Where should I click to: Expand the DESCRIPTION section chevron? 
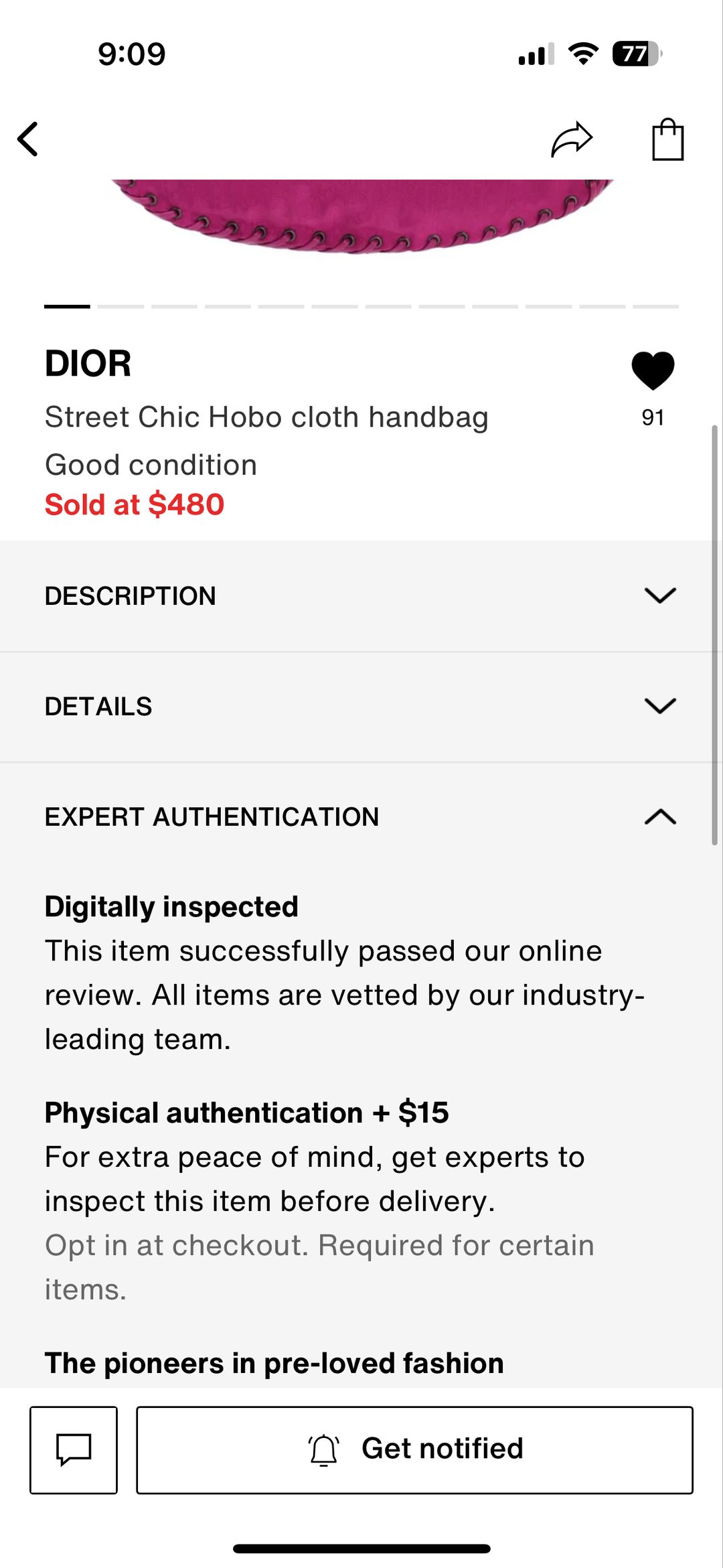click(660, 595)
